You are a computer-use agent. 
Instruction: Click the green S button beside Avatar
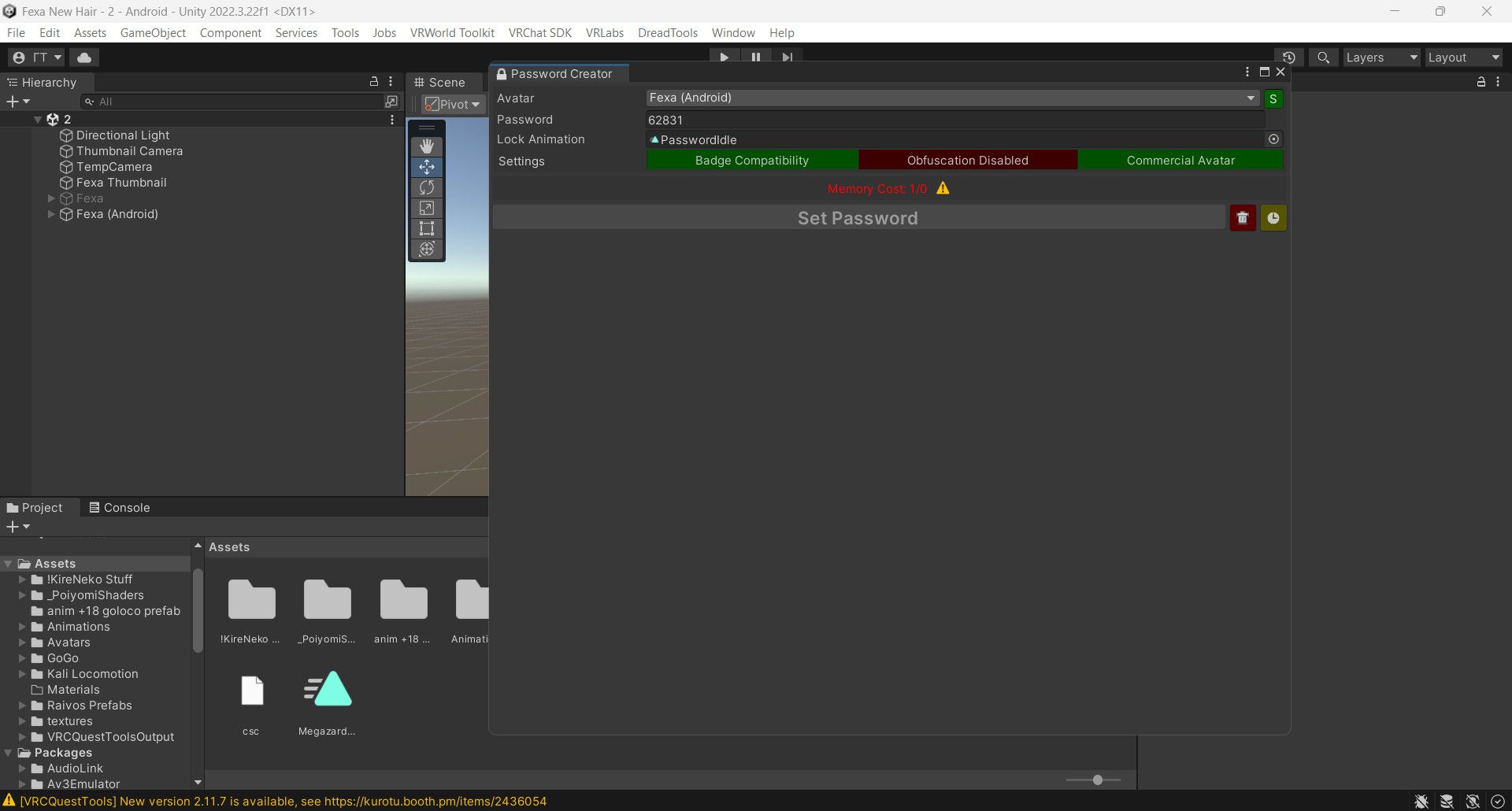pyautogui.click(x=1273, y=98)
